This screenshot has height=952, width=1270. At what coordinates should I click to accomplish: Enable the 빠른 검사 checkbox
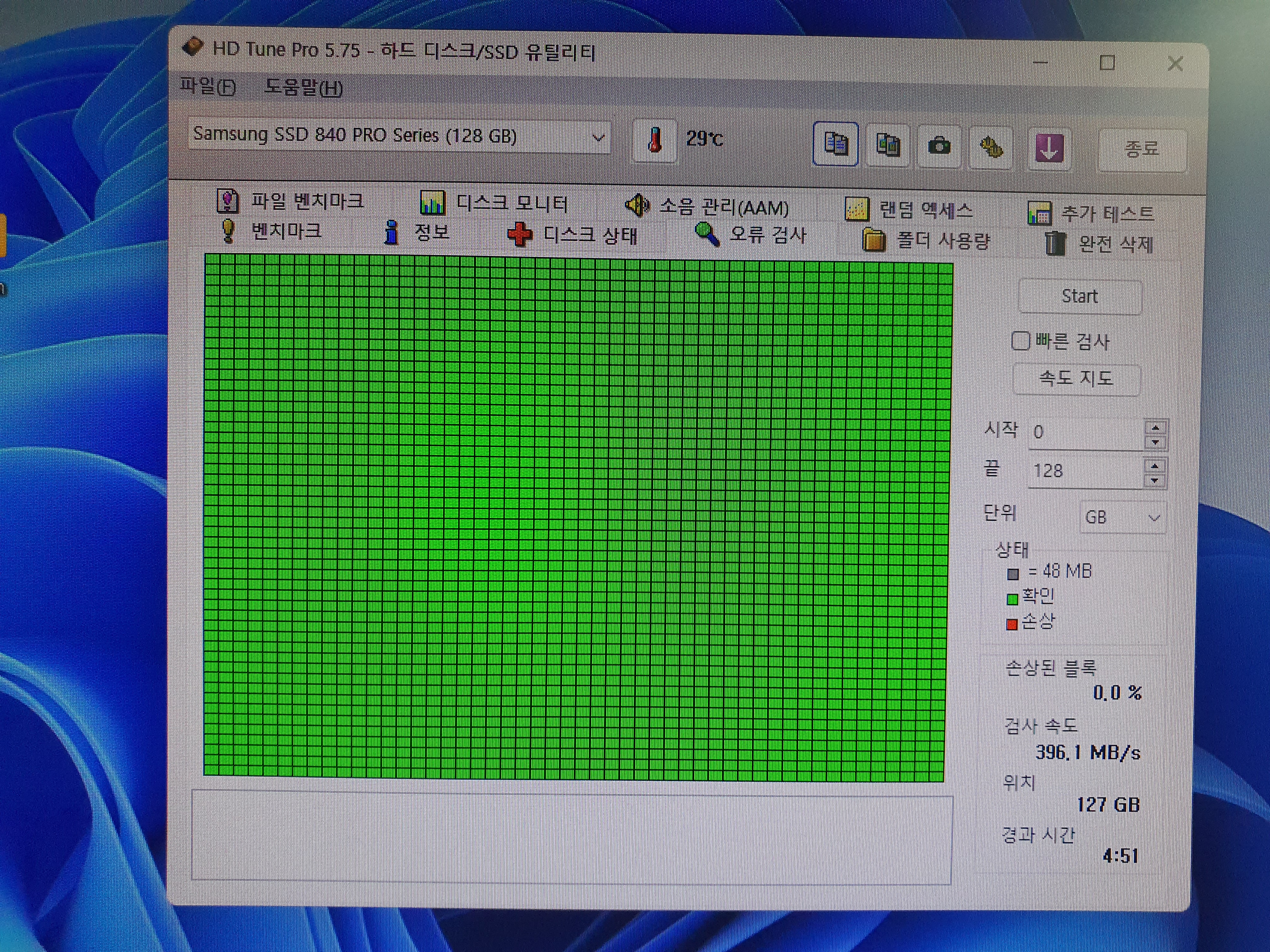click(1020, 341)
